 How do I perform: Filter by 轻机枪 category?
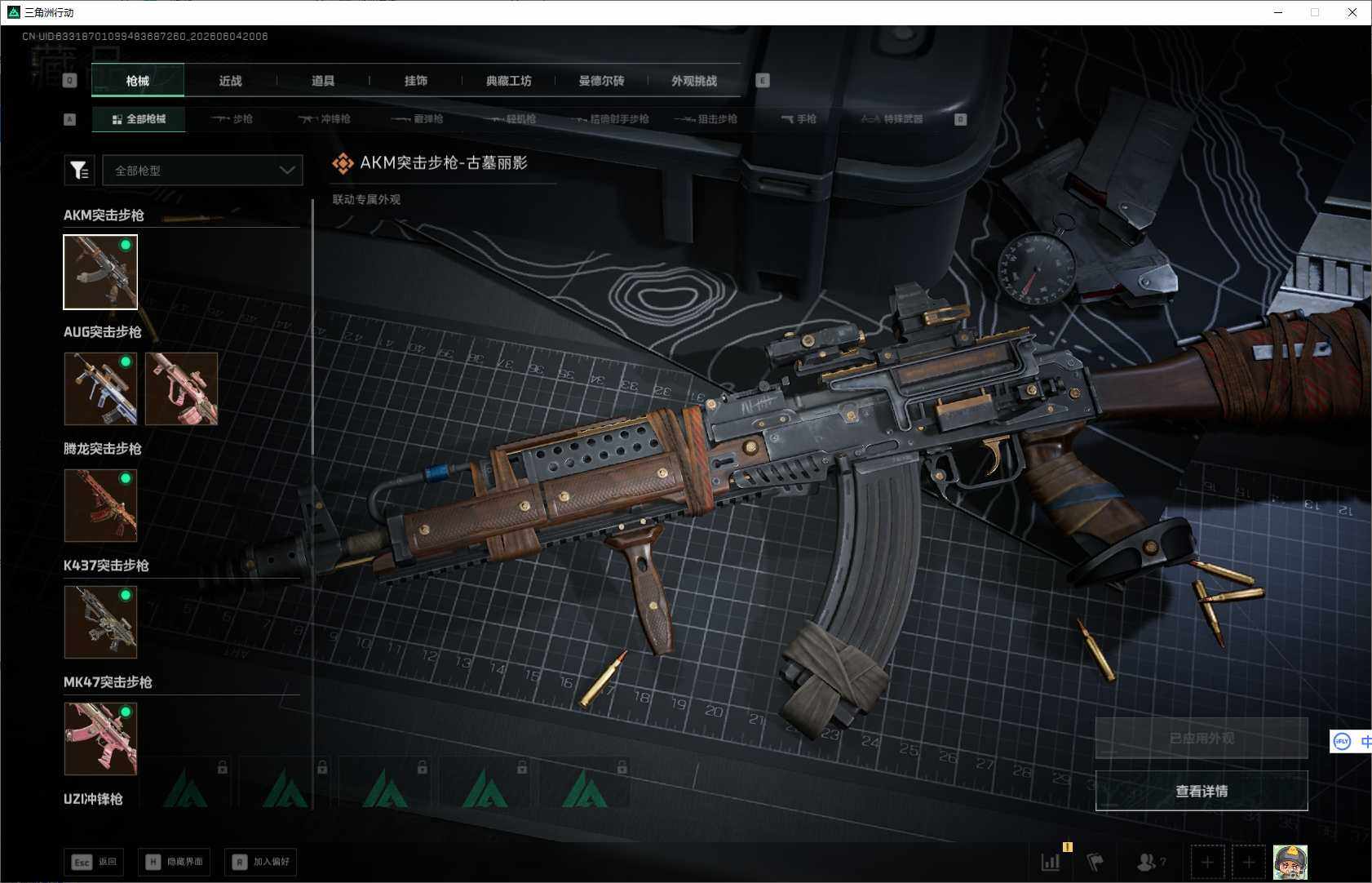coord(510,119)
